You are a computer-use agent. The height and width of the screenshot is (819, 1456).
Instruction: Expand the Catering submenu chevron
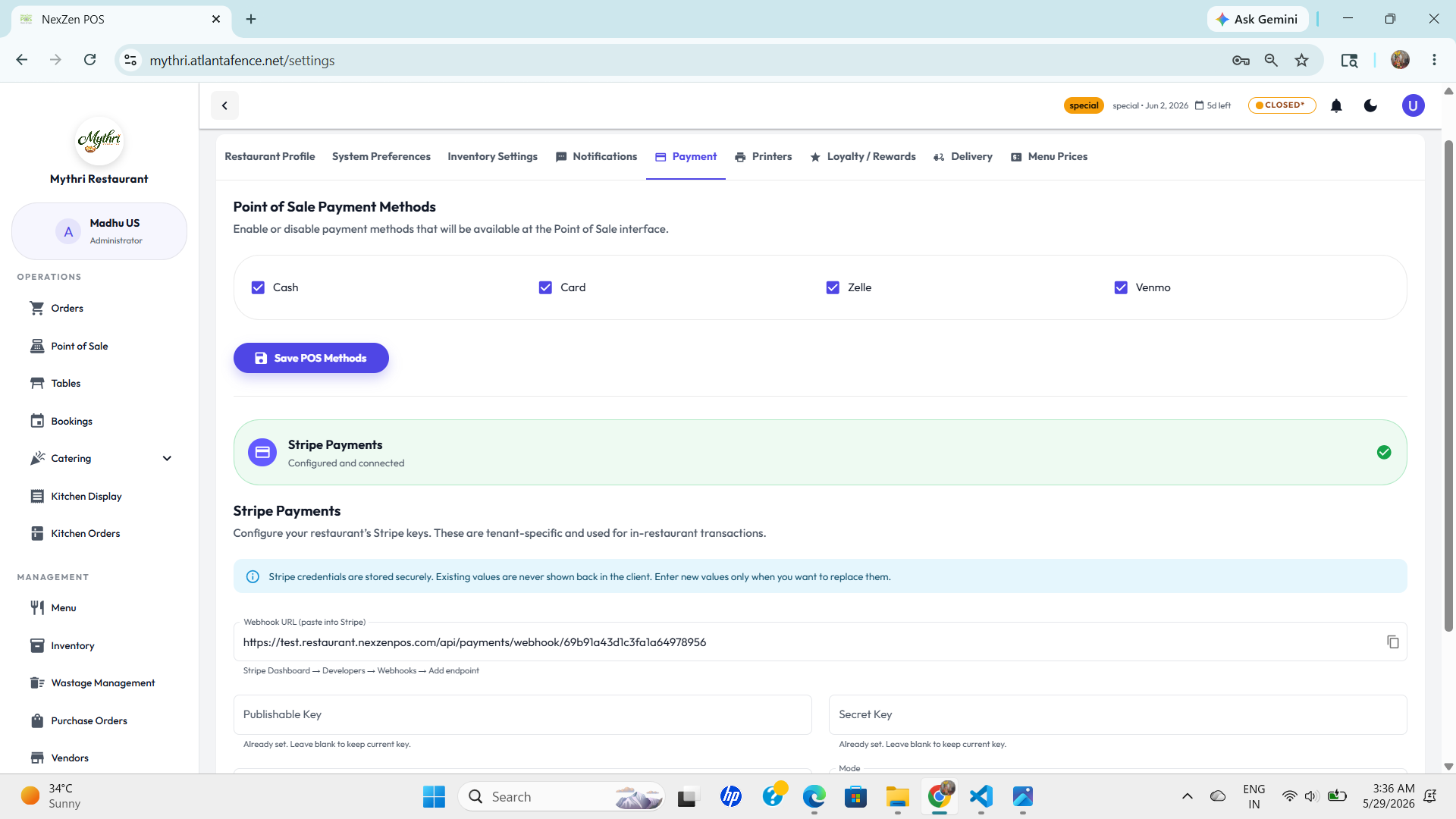[x=167, y=458]
